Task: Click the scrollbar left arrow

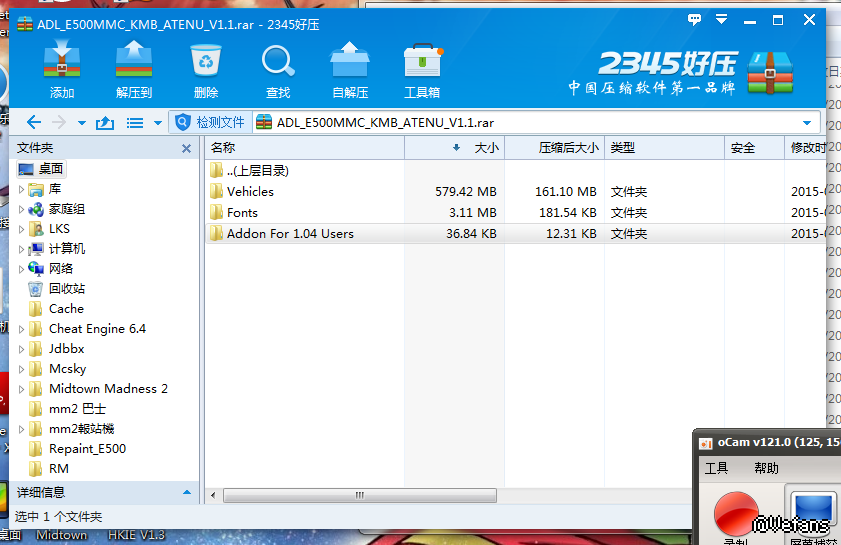Action: [x=213, y=495]
